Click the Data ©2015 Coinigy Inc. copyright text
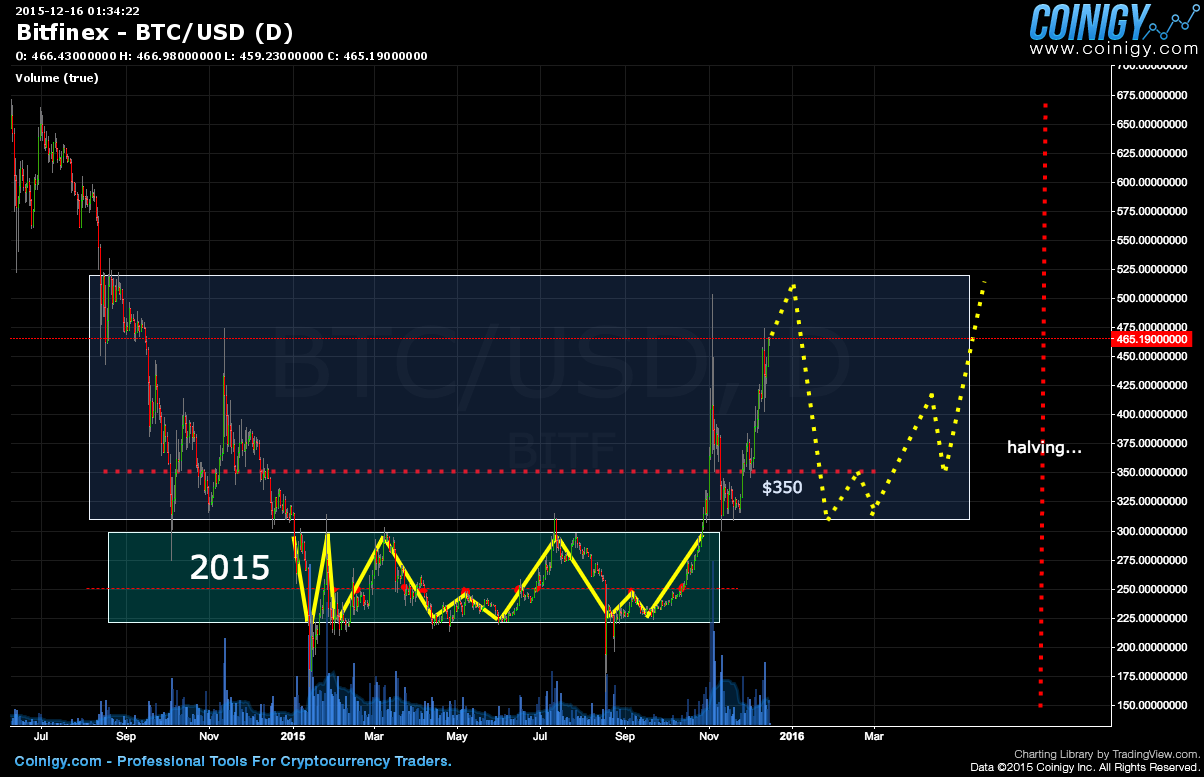The image size is (1204, 777). [x=1084, y=767]
